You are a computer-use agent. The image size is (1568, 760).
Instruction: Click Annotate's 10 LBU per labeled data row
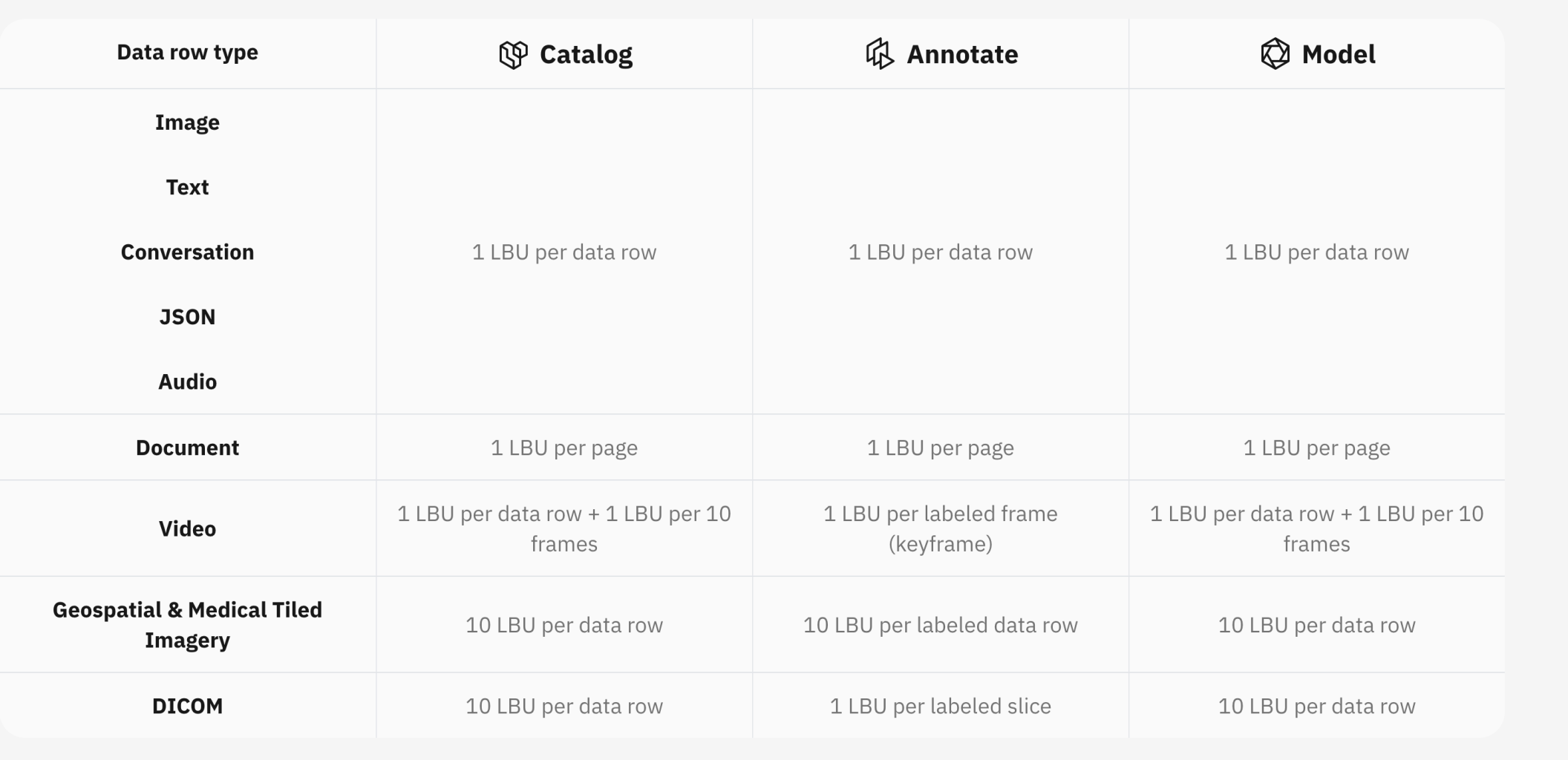[x=940, y=625]
